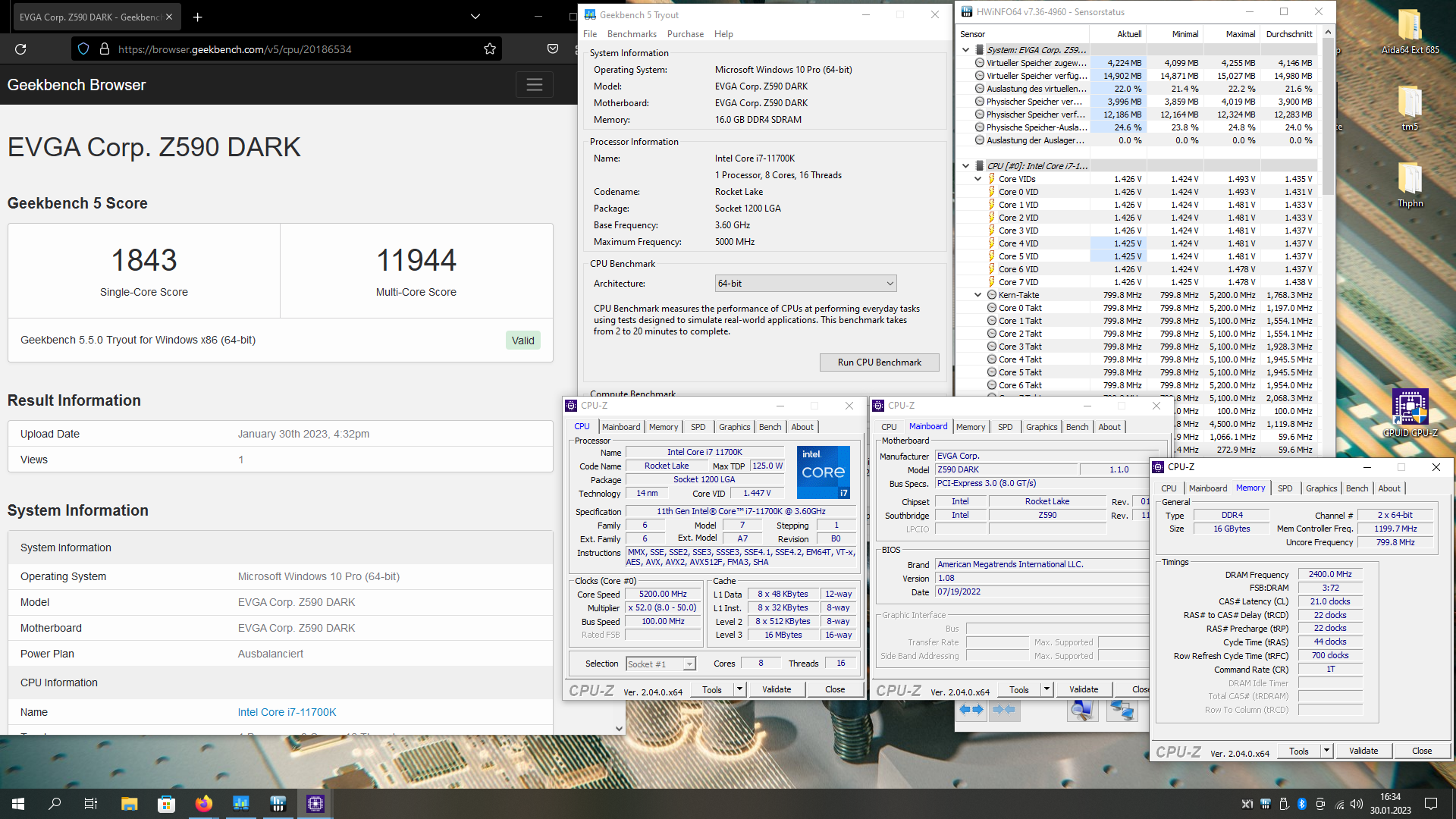Collapse the Core VIDs tree node

(978, 179)
